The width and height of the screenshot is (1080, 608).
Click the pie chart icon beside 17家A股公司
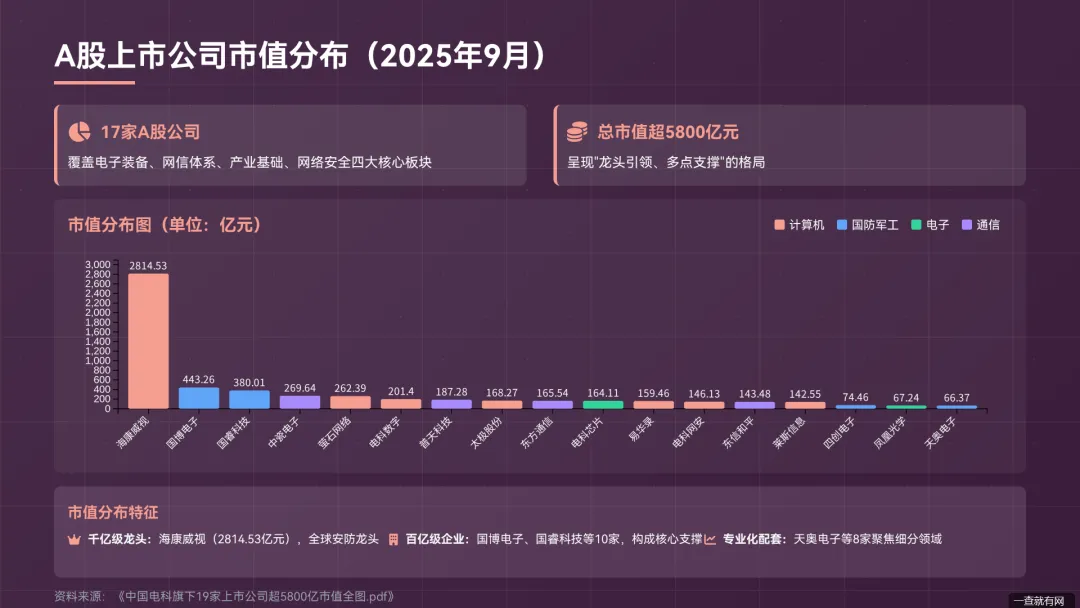click(x=79, y=132)
